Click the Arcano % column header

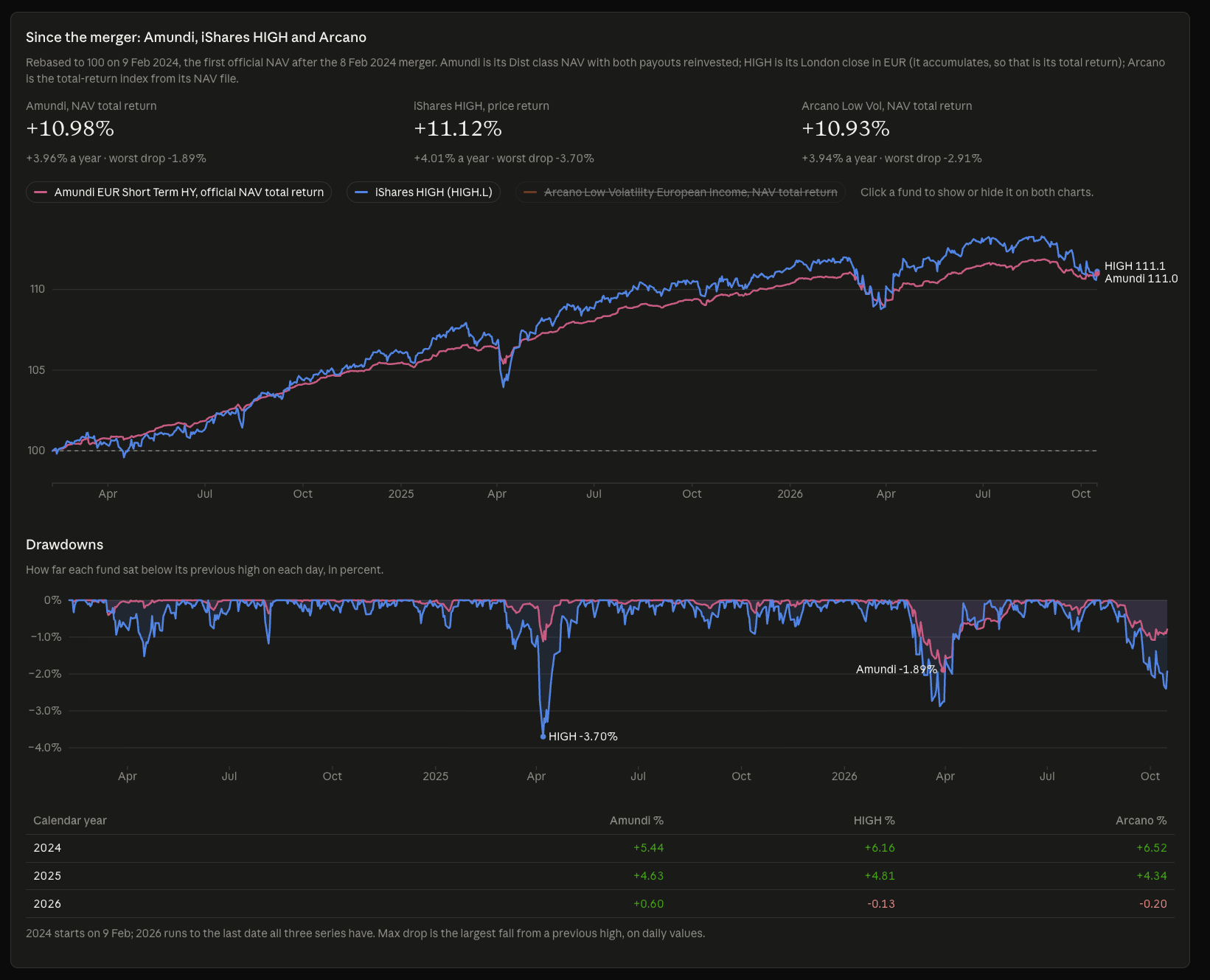(1141, 821)
